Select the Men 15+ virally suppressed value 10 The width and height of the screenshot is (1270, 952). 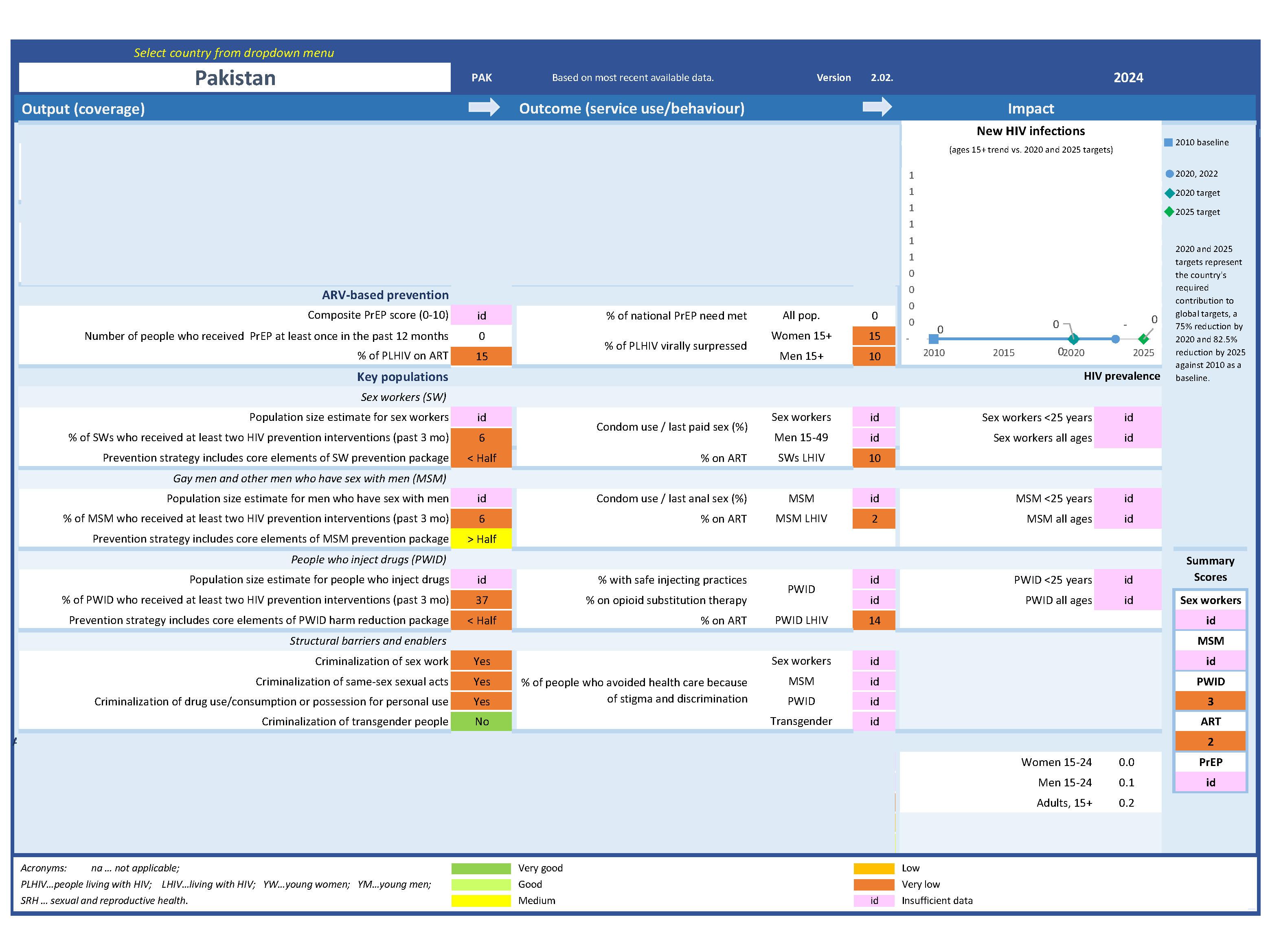coord(874,356)
